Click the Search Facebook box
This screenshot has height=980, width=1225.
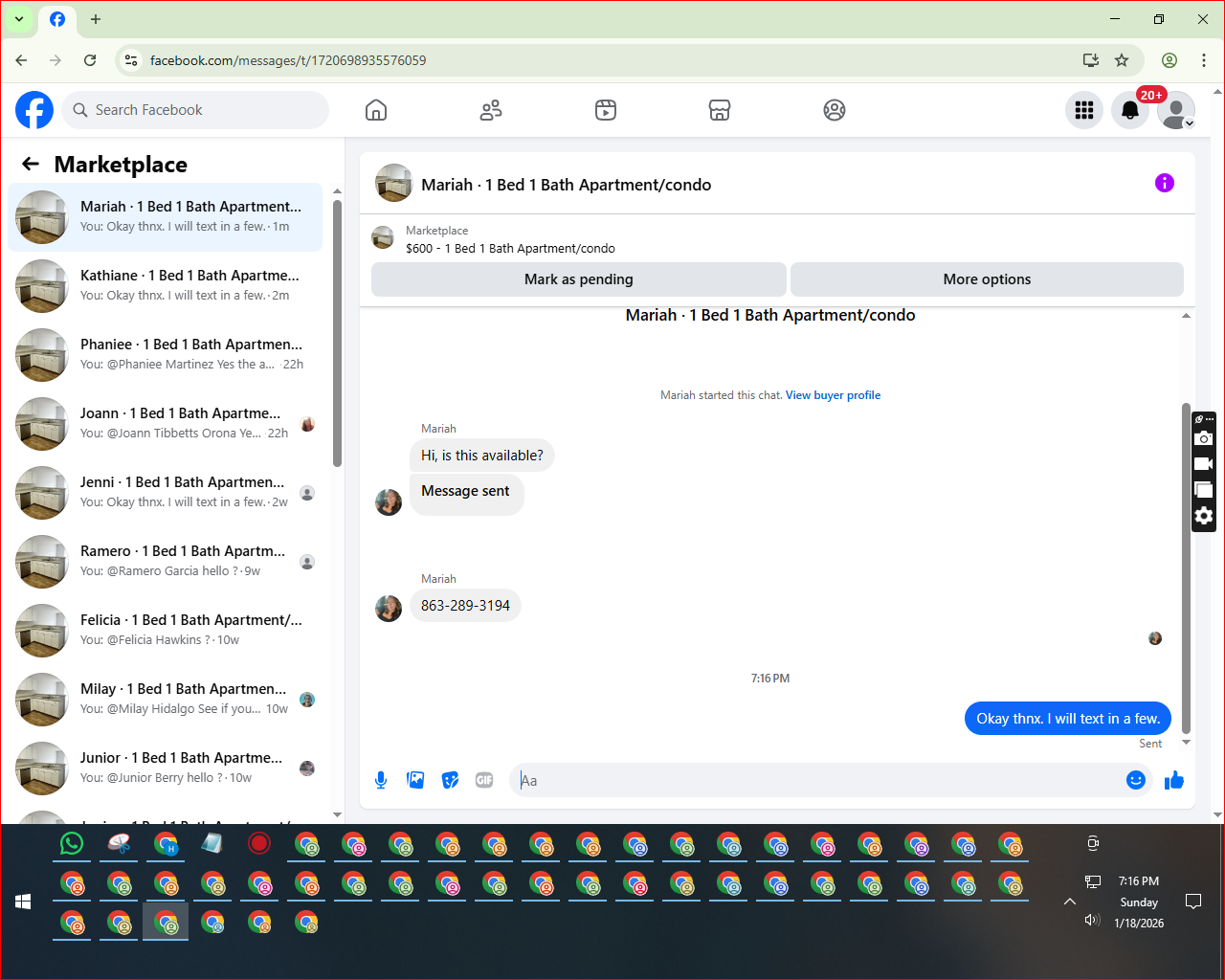coord(196,110)
